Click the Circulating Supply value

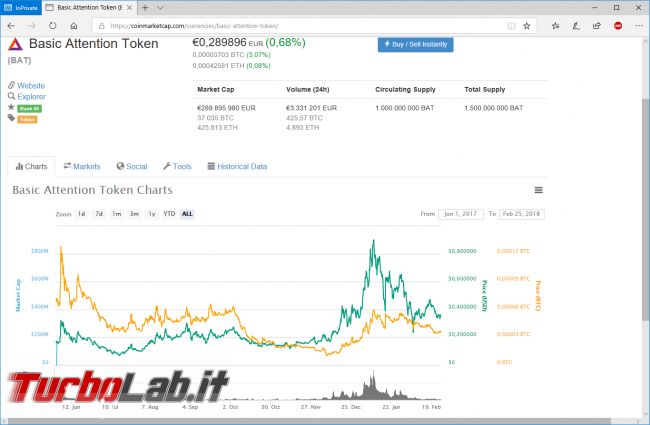pos(405,108)
